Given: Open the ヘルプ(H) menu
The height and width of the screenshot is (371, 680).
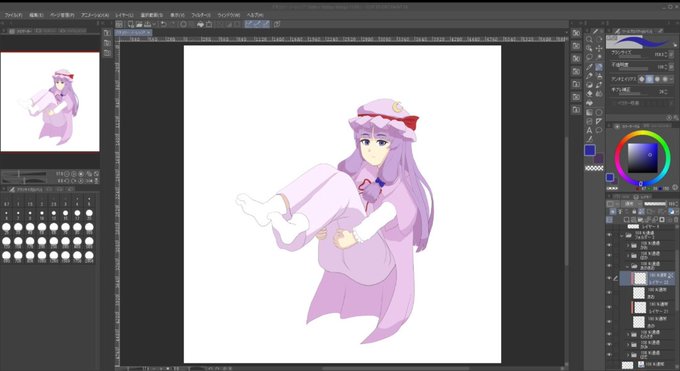Looking at the screenshot, I should pos(255,15).
